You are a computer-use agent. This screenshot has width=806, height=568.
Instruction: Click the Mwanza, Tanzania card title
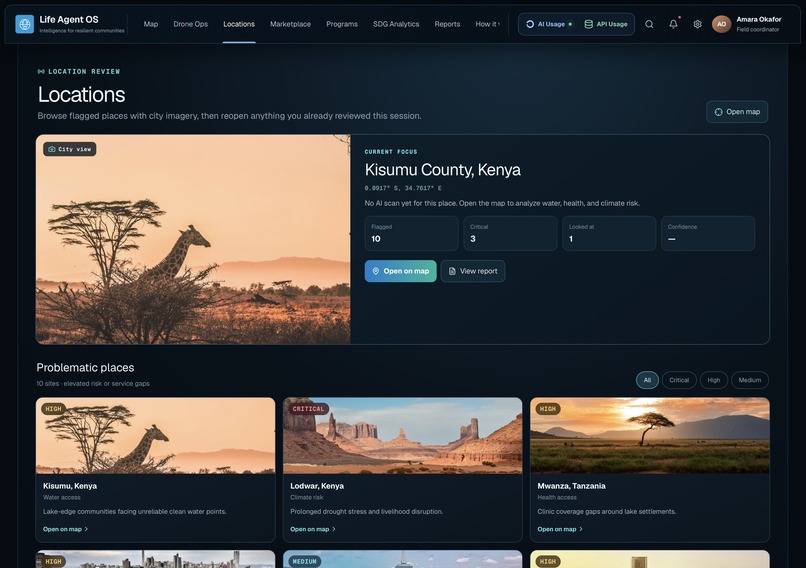(x=572, y=486)
